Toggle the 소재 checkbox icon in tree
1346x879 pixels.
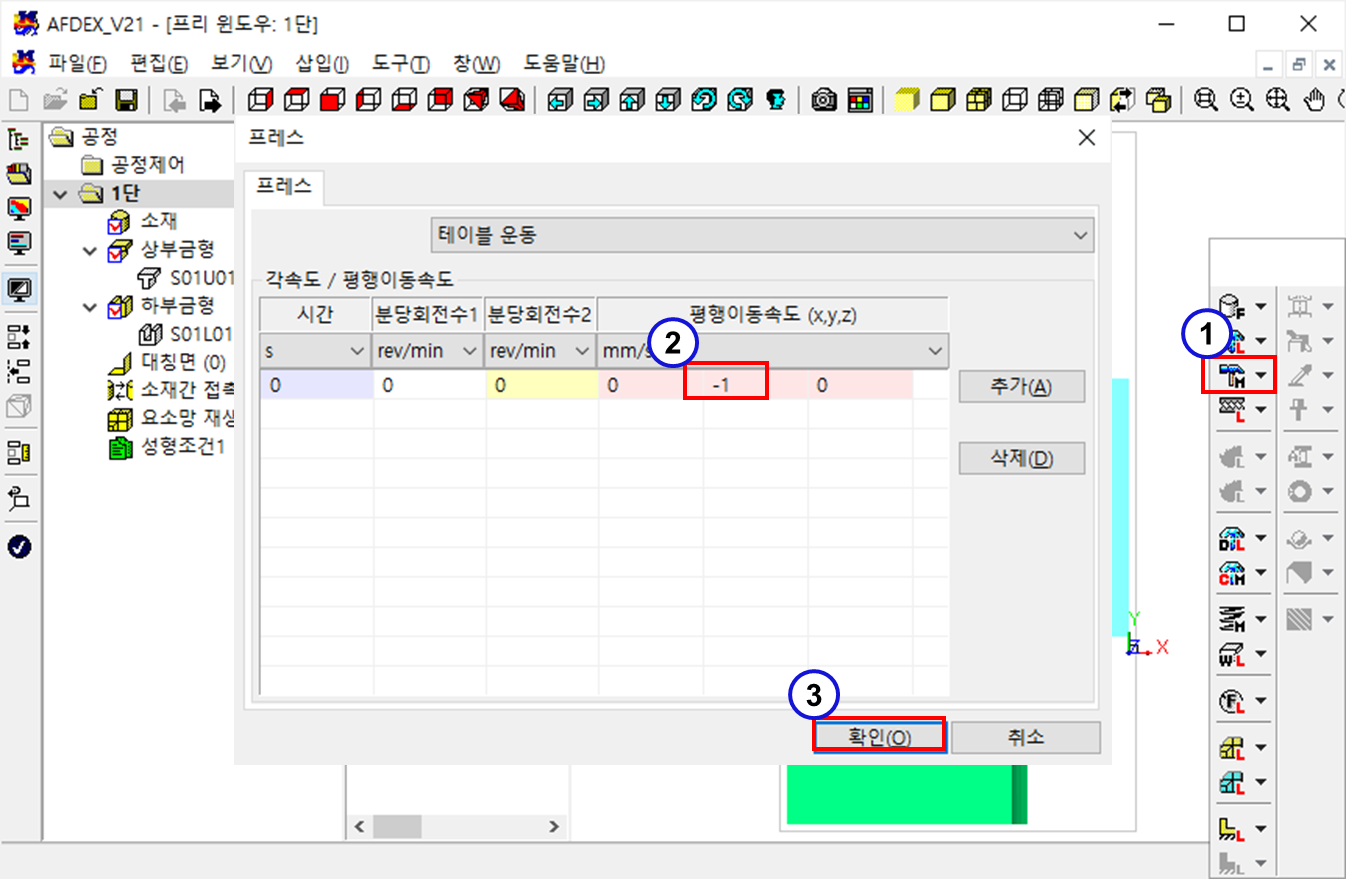(x=118, y=221)
